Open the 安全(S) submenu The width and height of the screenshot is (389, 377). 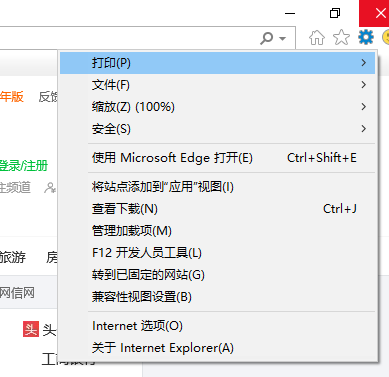(x=217, y=129)
